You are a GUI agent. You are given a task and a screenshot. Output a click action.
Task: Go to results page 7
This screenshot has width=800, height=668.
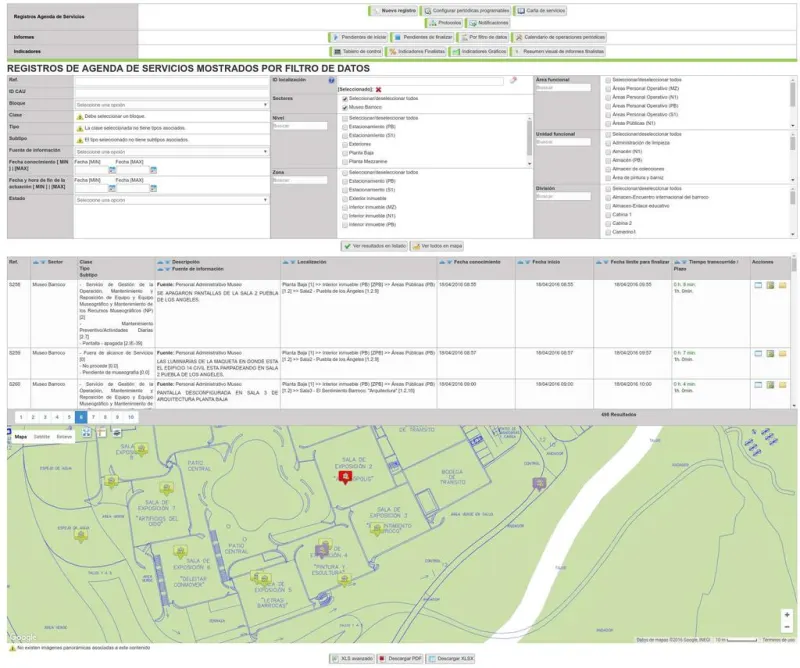(93, 417)
